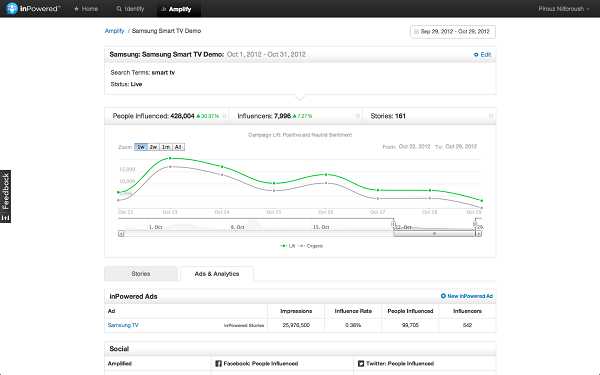The height and width of the screenshot is (375, 600).
Task: Open the Identify menu item
Action: [130, 9]
